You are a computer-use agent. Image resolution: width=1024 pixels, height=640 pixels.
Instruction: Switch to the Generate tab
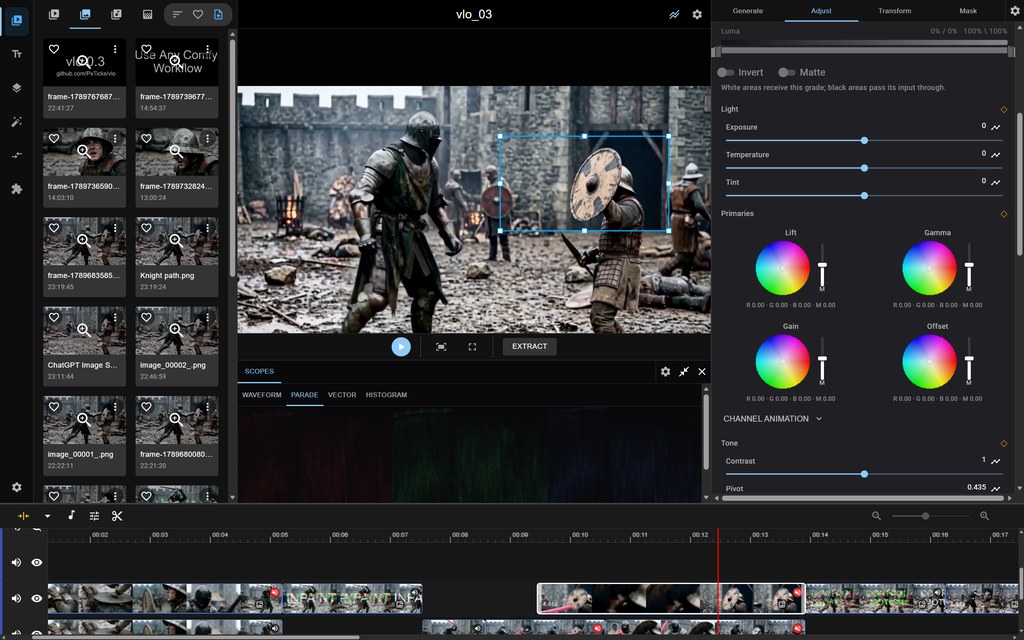[748, 11]
